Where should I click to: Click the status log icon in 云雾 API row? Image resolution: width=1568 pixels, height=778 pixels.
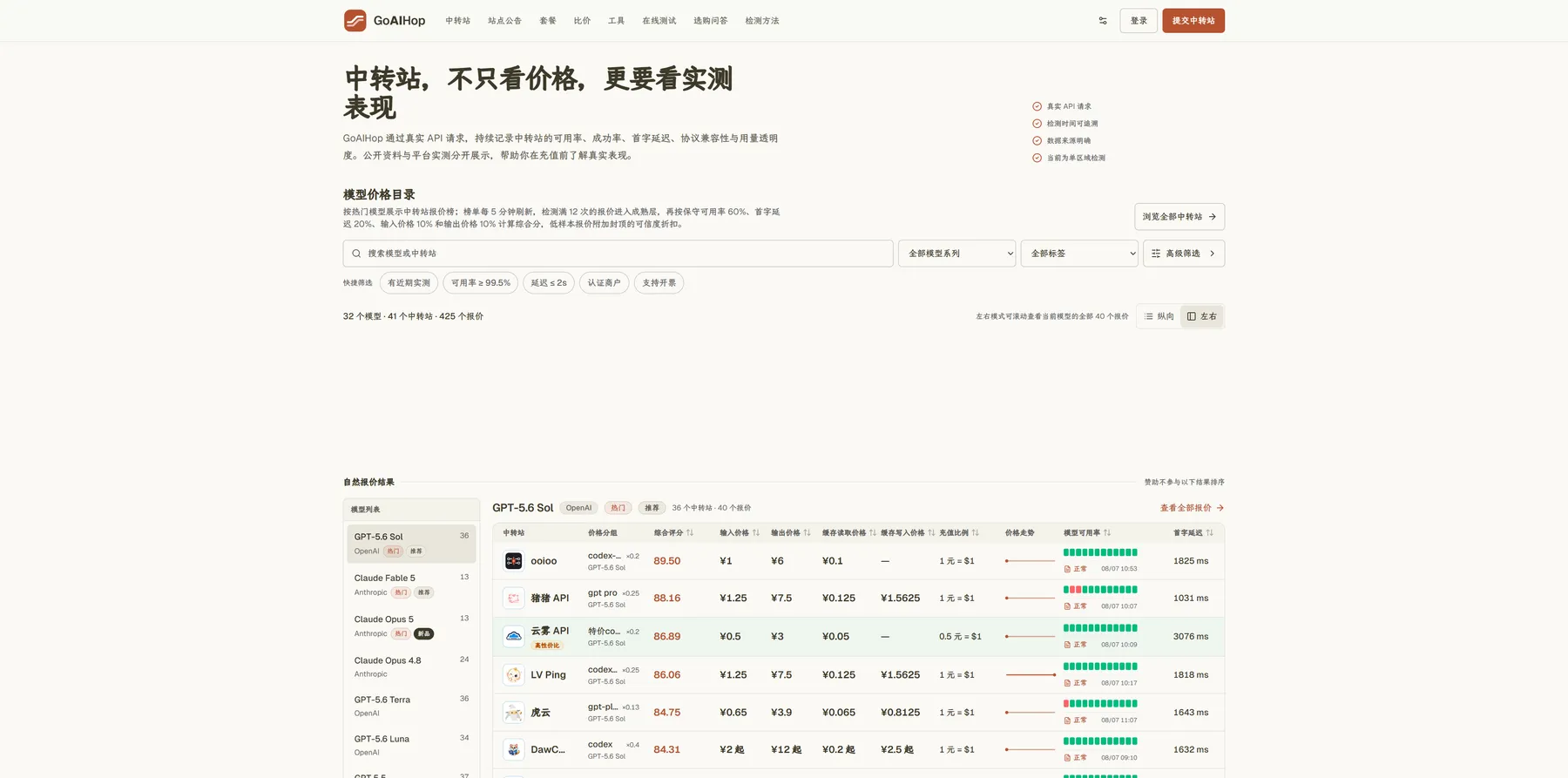pyautogui.click(x=1067, y=645)
